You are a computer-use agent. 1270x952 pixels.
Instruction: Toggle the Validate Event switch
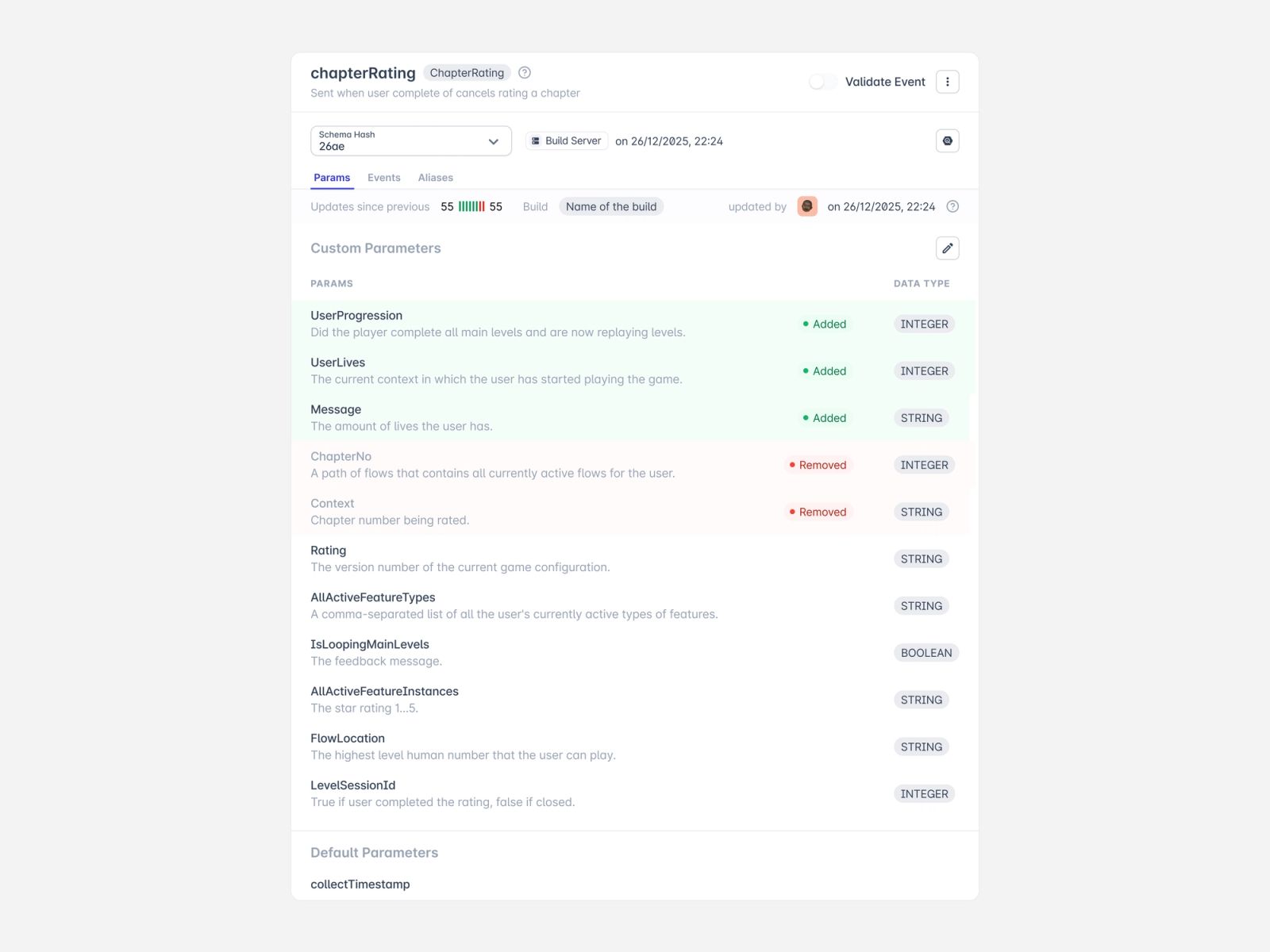click(822, 82)
